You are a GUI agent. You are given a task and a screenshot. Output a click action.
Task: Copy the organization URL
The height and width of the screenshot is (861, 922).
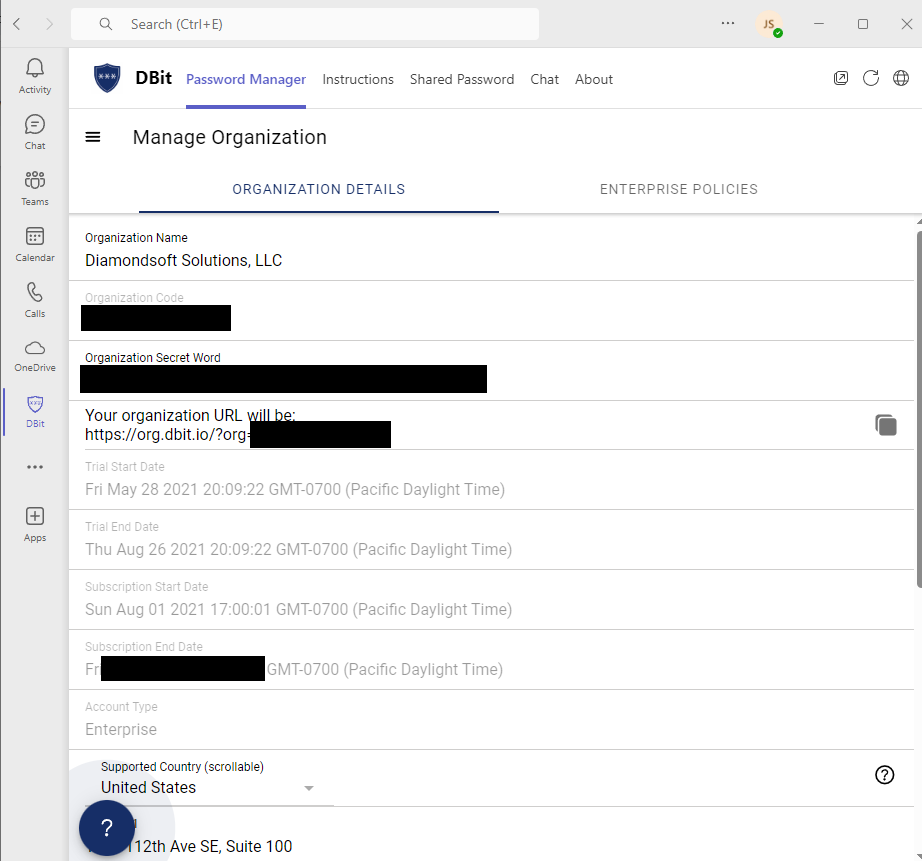point(886,425)
